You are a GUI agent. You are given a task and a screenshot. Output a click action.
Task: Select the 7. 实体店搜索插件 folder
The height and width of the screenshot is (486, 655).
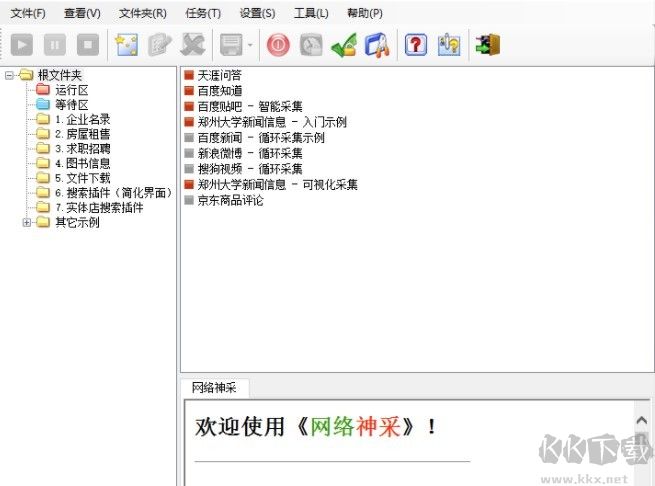point(99,207)
